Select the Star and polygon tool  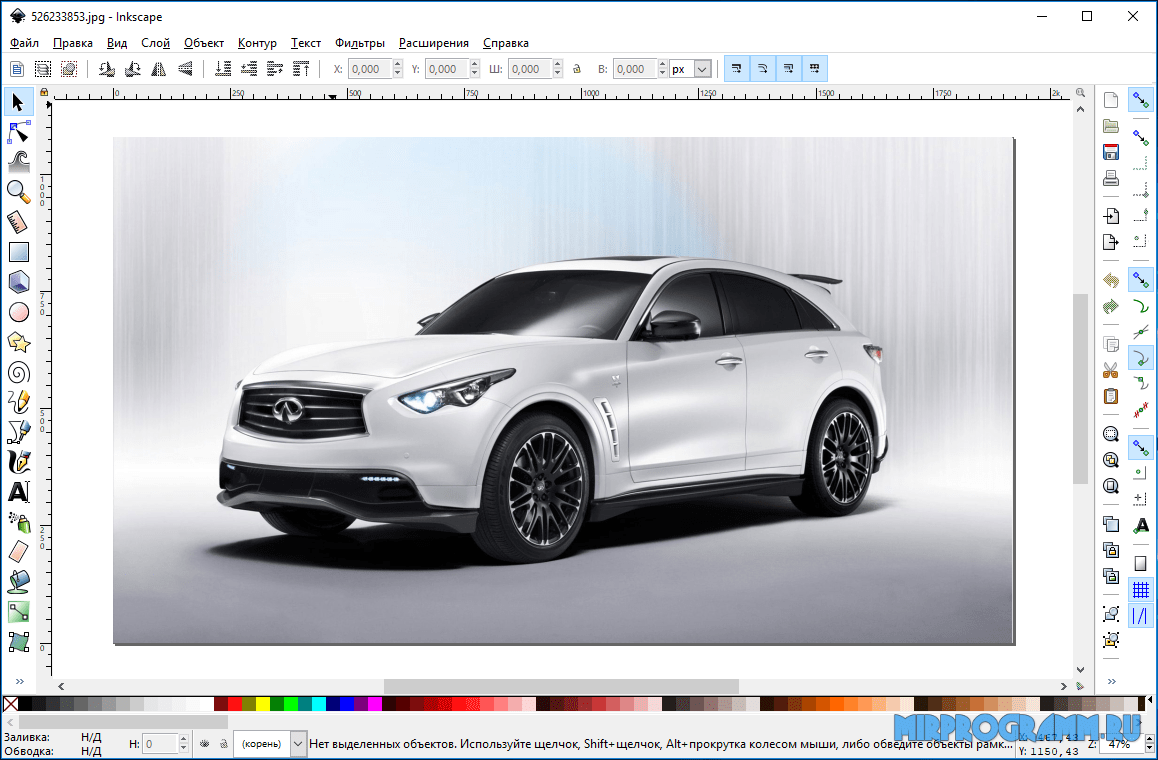pos(18,343)
